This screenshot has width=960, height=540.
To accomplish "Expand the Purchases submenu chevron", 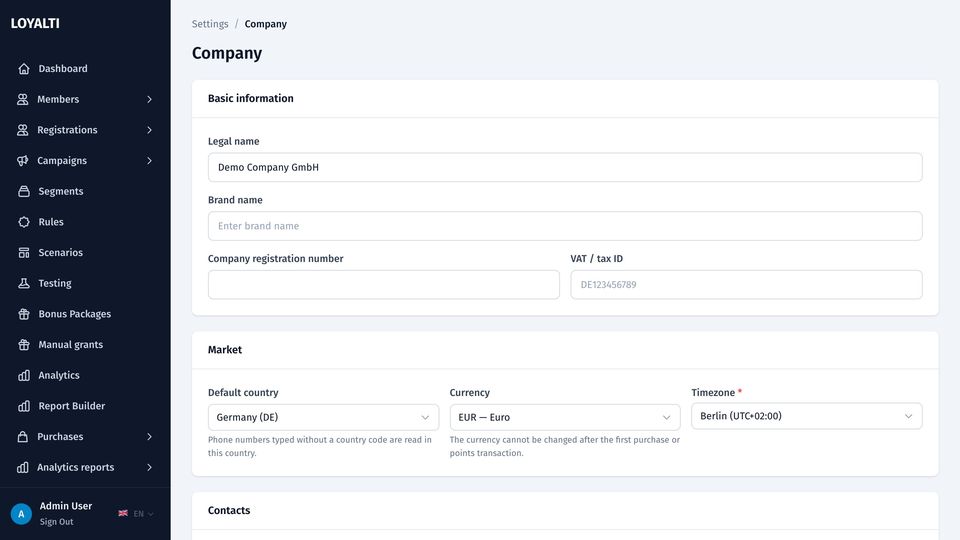I will coord(149,437).
